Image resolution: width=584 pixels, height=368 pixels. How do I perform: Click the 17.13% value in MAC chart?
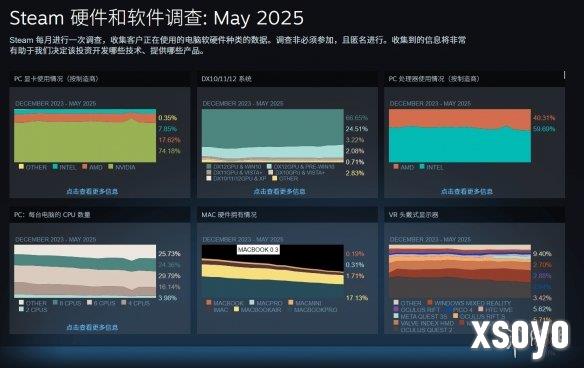point(356,298)
